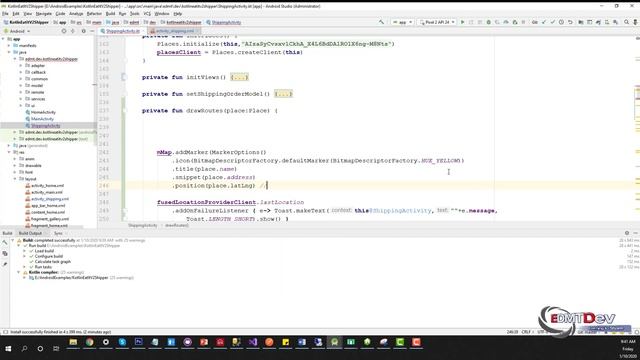Open the Pixel 2 API 24 device dropdown
640x360 pixels.
point(437,22)
